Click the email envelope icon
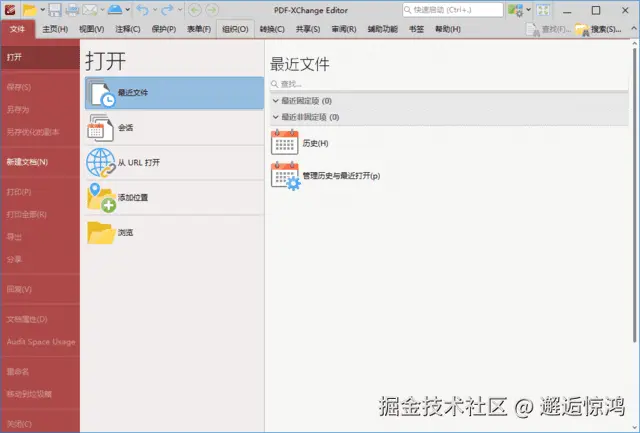640x433 pixels. pos(90,10)
